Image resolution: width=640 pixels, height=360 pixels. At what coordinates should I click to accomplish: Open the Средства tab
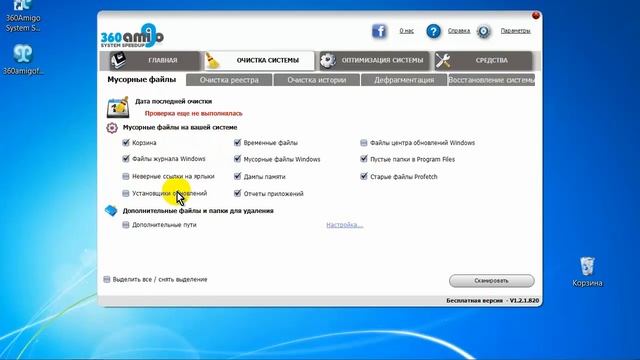(484, 60)
